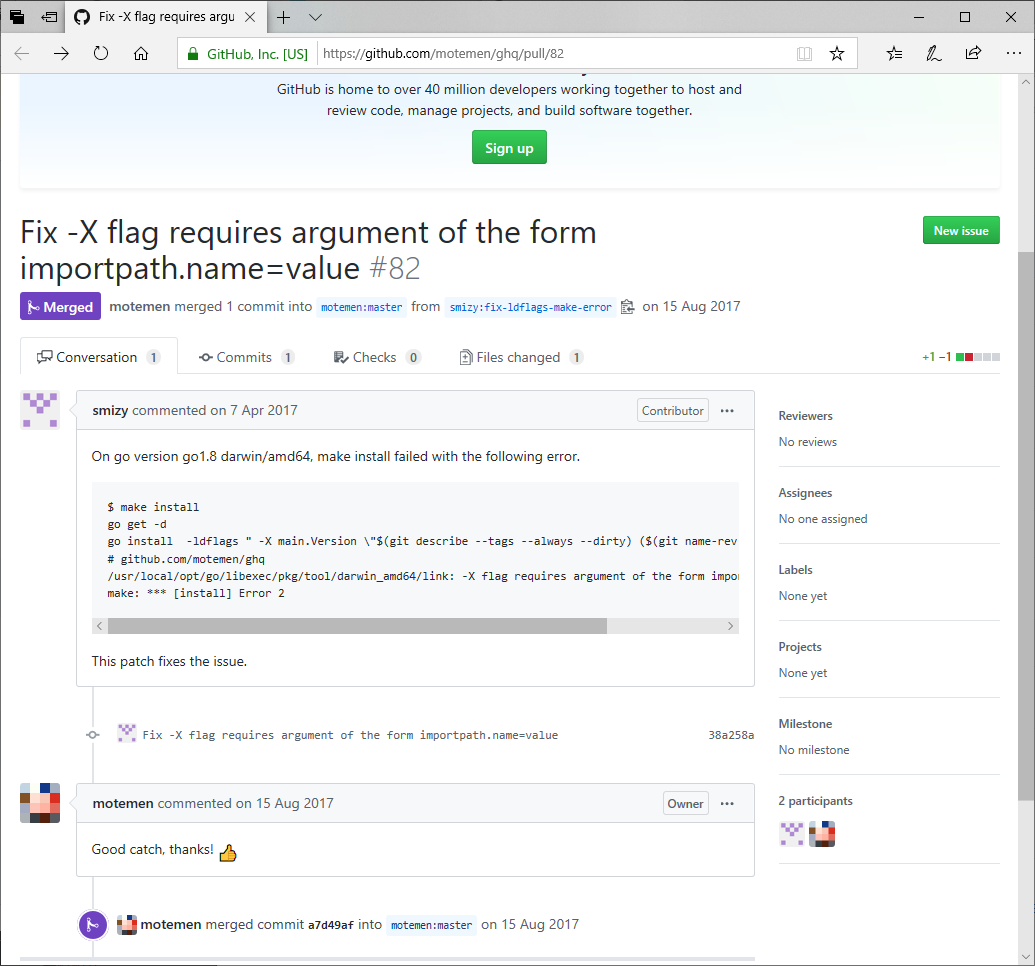The width and height of the screenshot is (1035, 966).
Task: Switch to the Commits tab
Action: (246, 357)
